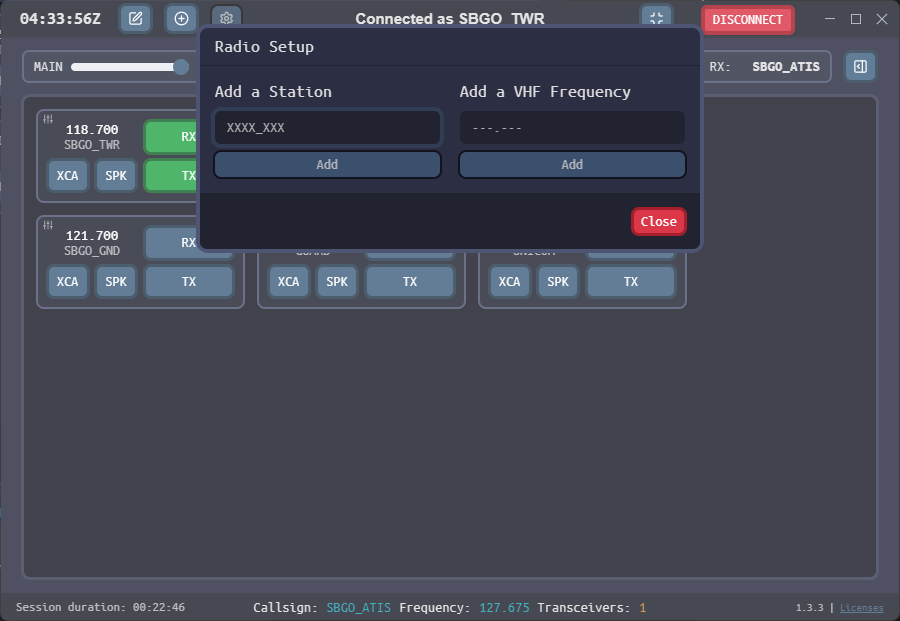Click the MAIN volume slider handle
The image size is (900, 621).
(x=181, y=67)
